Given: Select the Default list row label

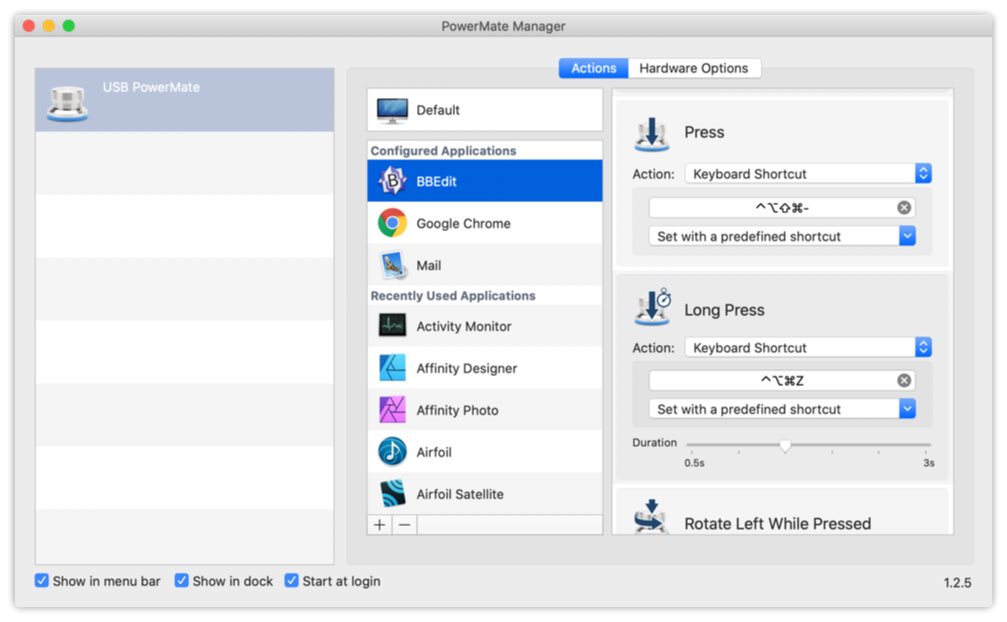Looking at the screenshot, I should coord(438,110).
